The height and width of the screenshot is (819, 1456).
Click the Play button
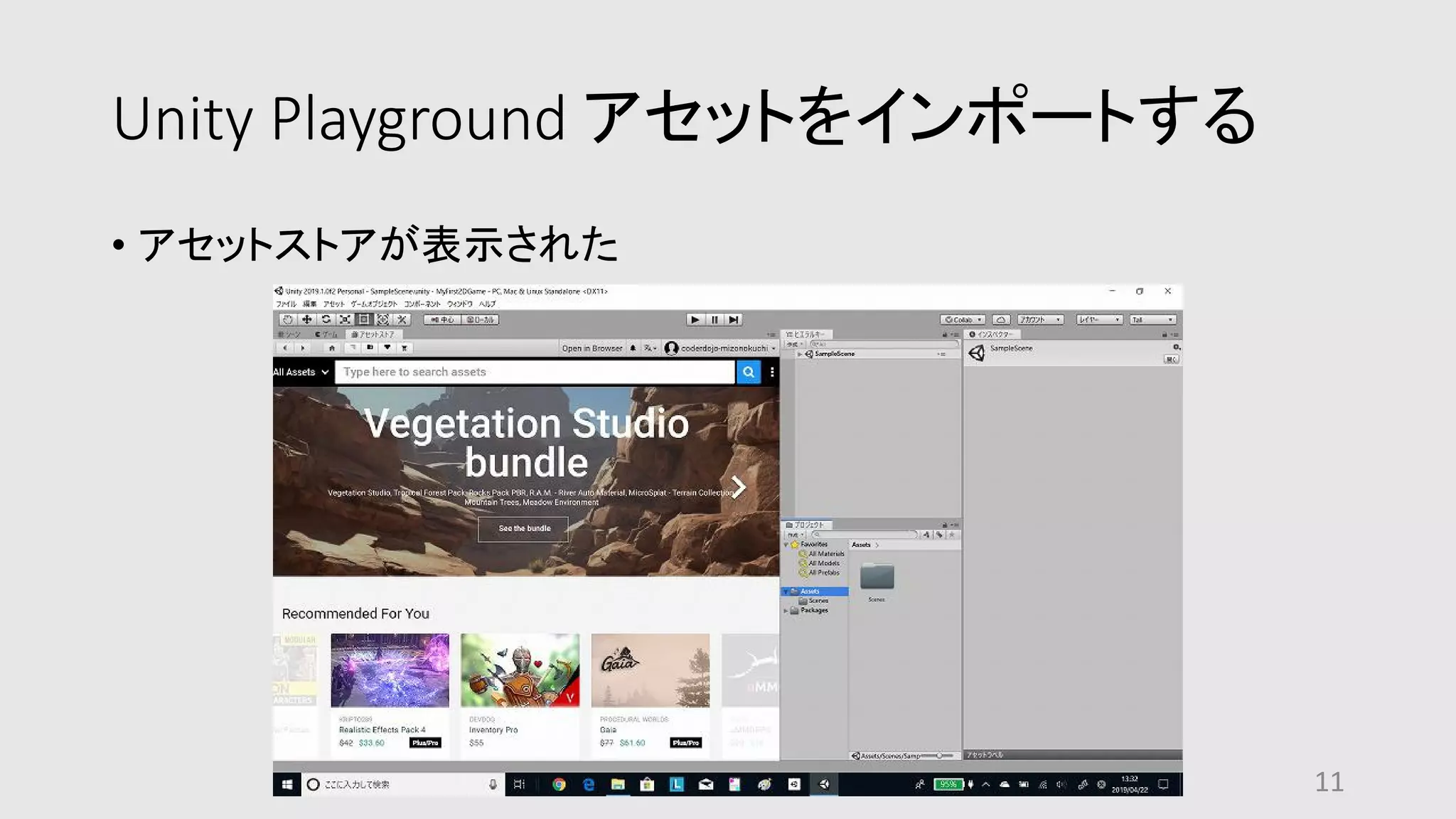point(695,320)
